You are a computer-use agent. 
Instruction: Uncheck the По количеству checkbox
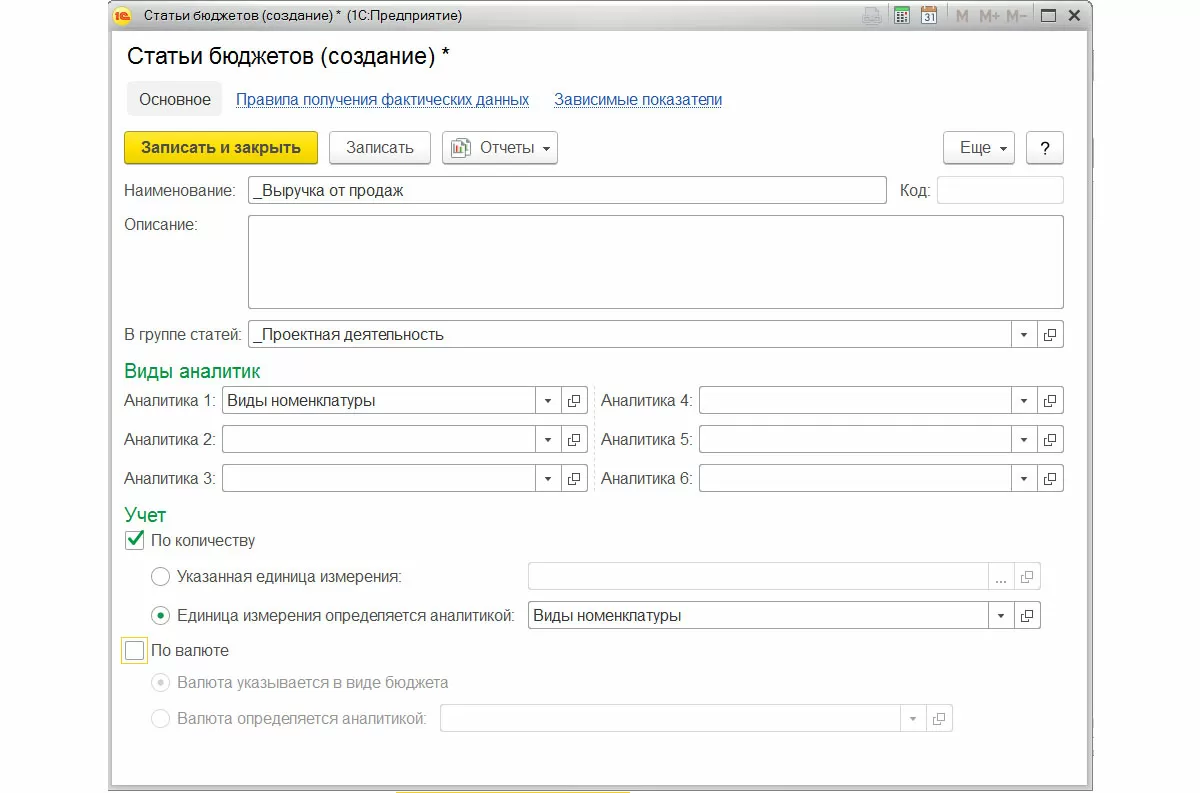tap(135, 541)
